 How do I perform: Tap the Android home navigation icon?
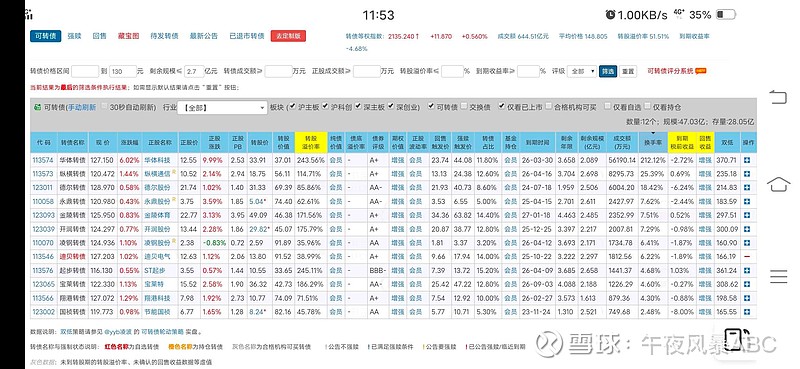[778, 184]
